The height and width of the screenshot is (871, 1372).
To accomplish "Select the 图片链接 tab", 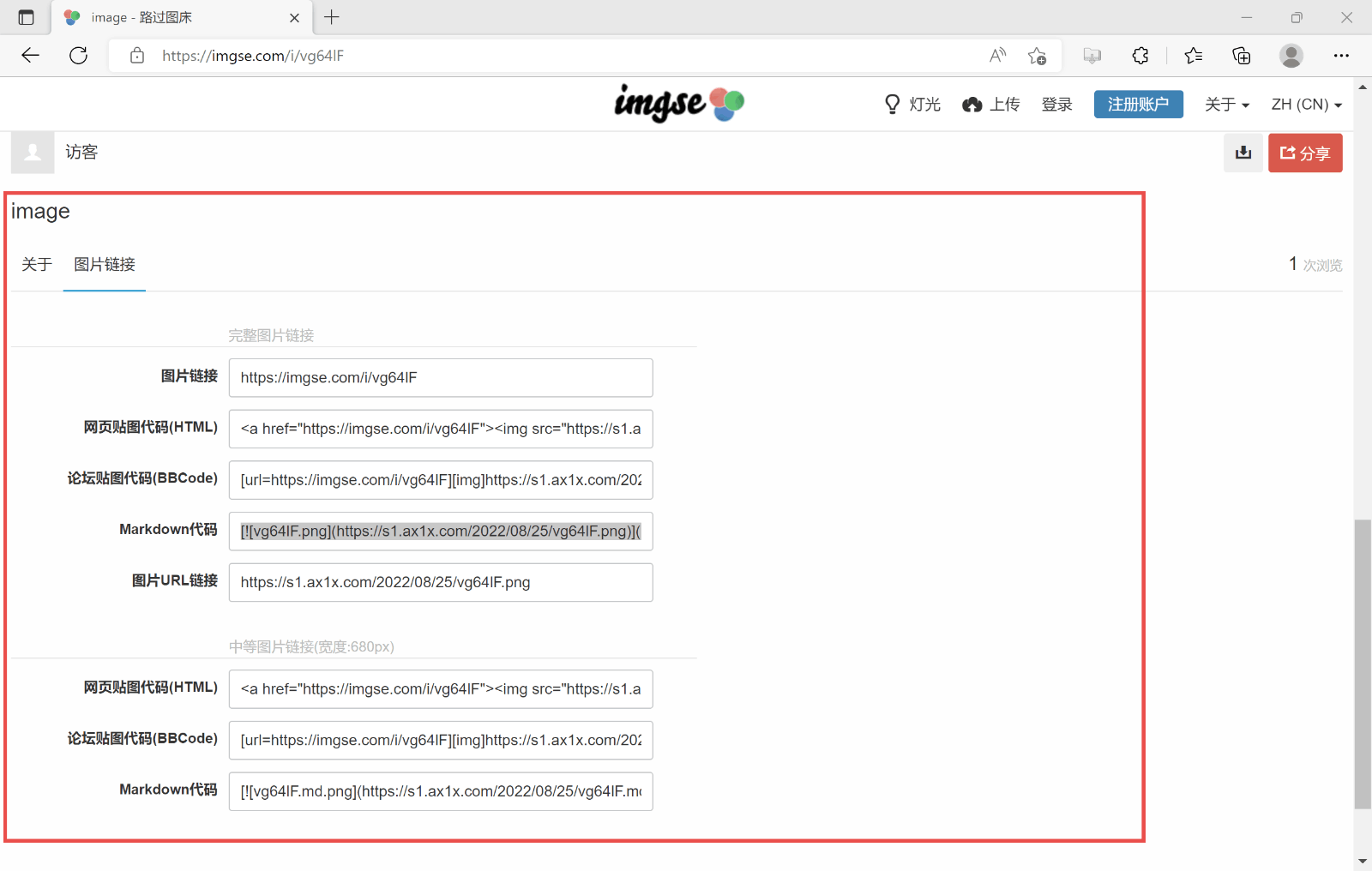I will coord(105,265).
